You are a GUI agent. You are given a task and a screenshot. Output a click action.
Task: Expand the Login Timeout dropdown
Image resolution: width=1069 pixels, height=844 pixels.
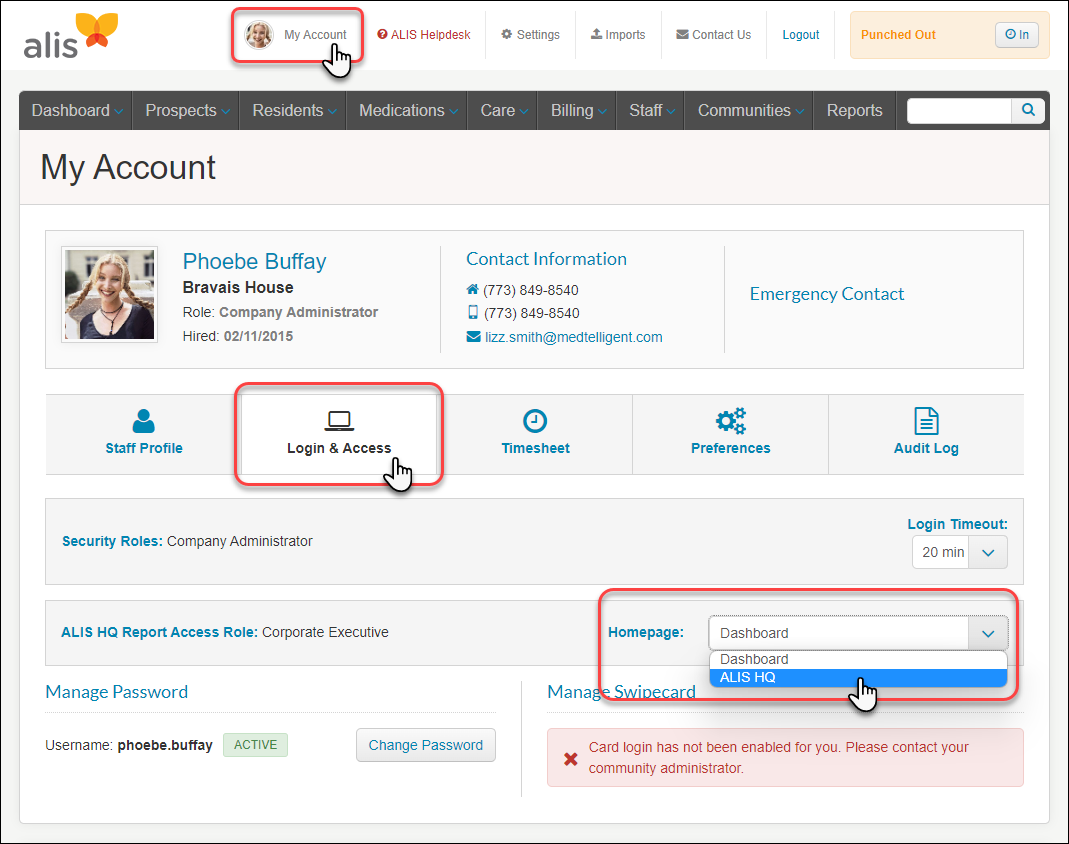(987, 552)
